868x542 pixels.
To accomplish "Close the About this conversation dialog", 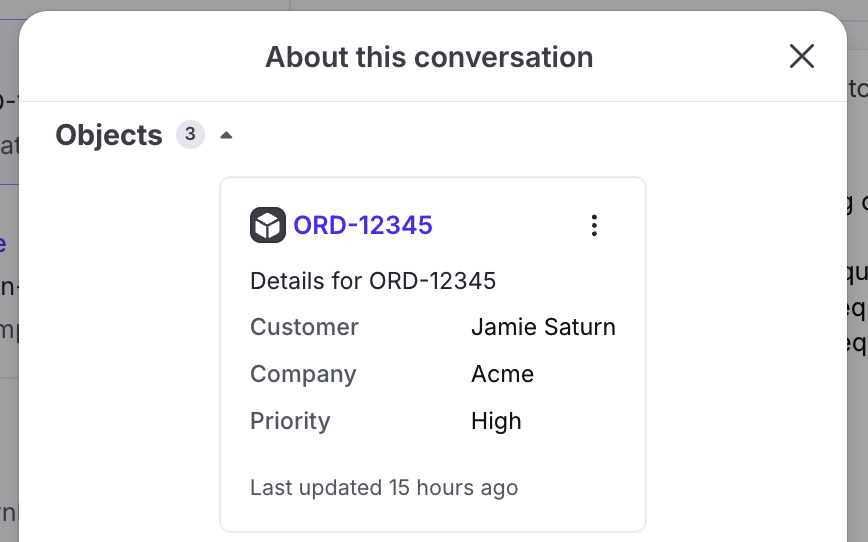I will click(802, 56).
